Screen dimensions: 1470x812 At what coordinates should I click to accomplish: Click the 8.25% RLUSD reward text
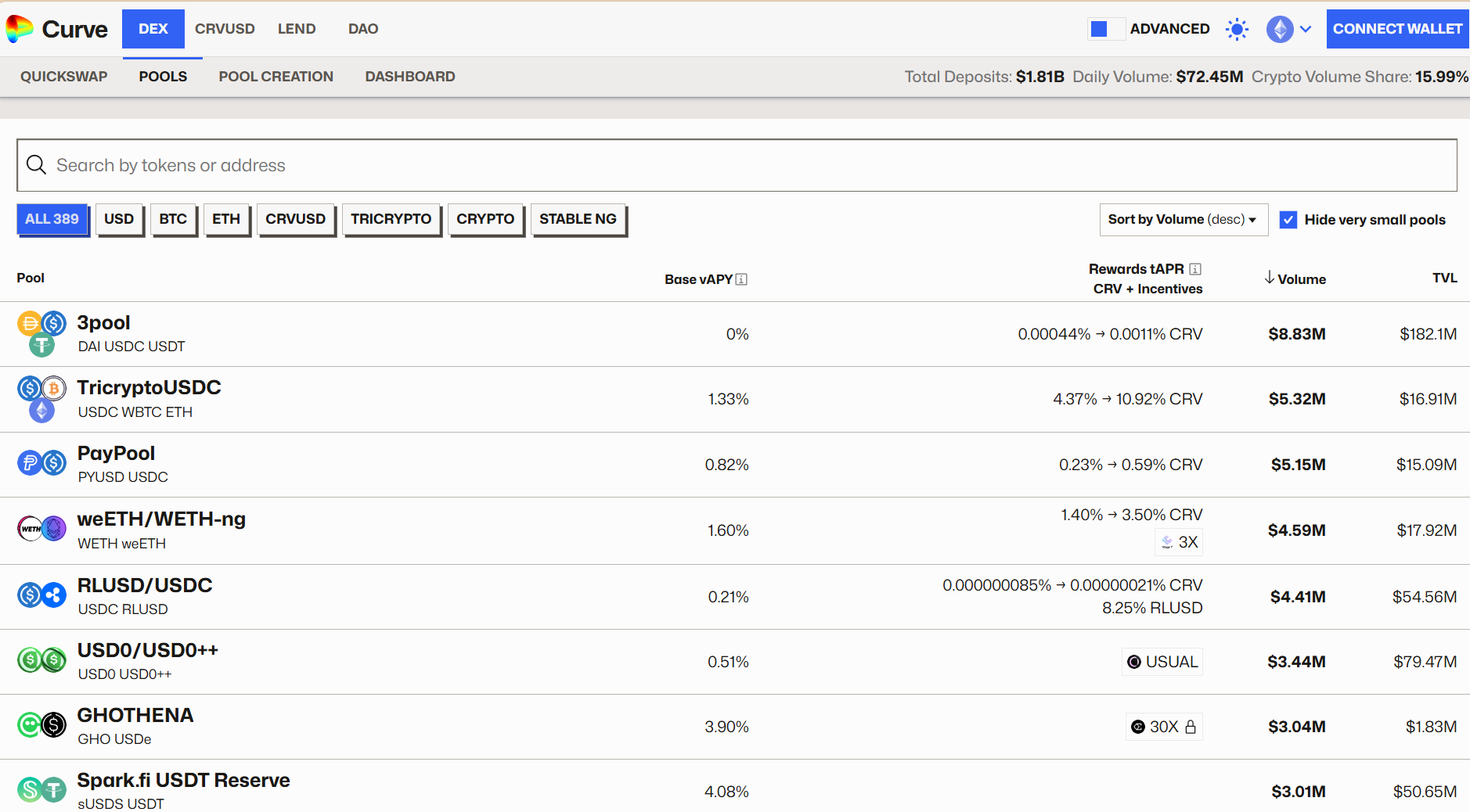[1152, 608]
